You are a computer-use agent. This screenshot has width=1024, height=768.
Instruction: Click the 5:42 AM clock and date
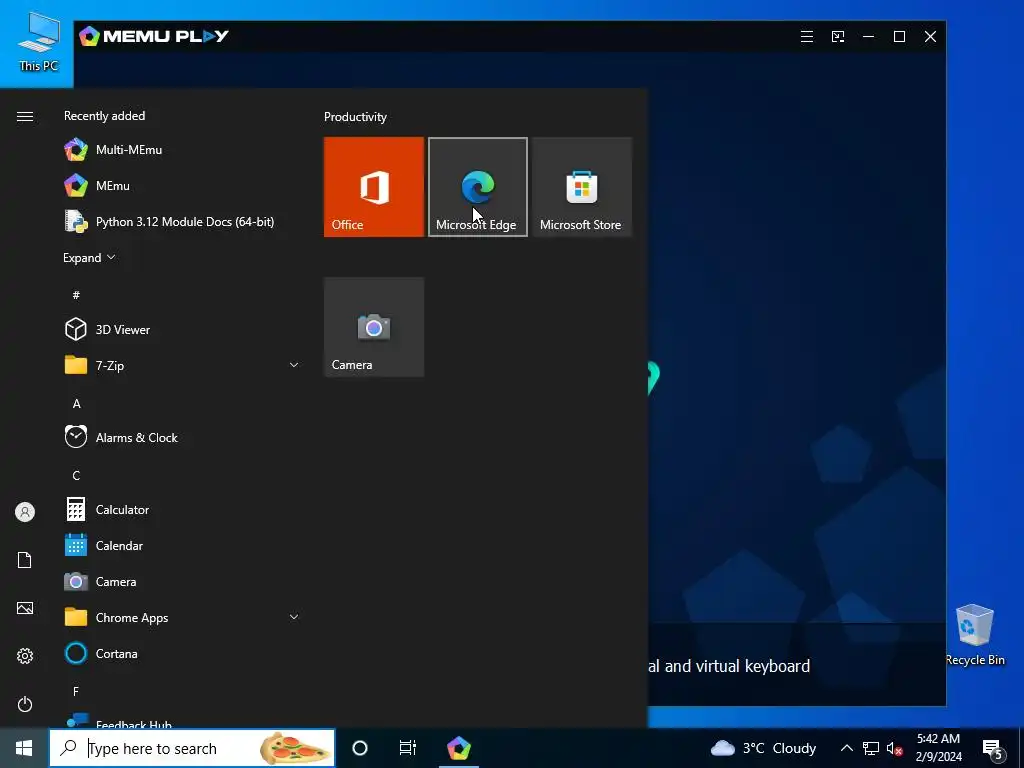click(x=938, y=748)
